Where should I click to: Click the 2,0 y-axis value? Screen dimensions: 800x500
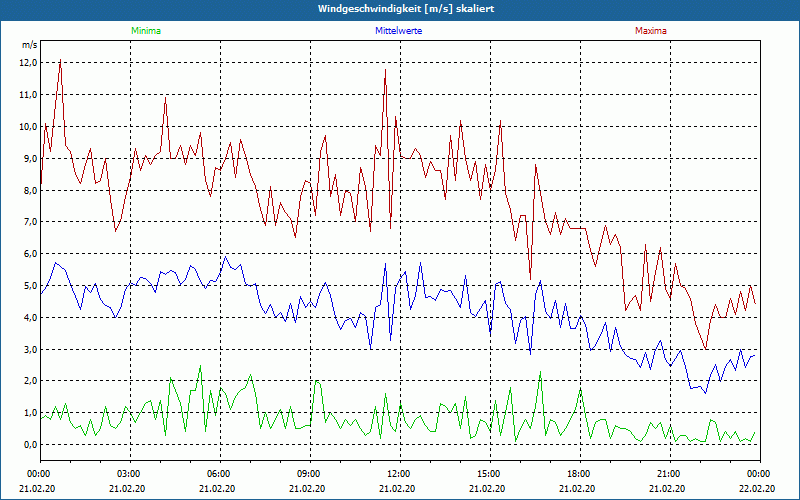[x=31, y=381]
